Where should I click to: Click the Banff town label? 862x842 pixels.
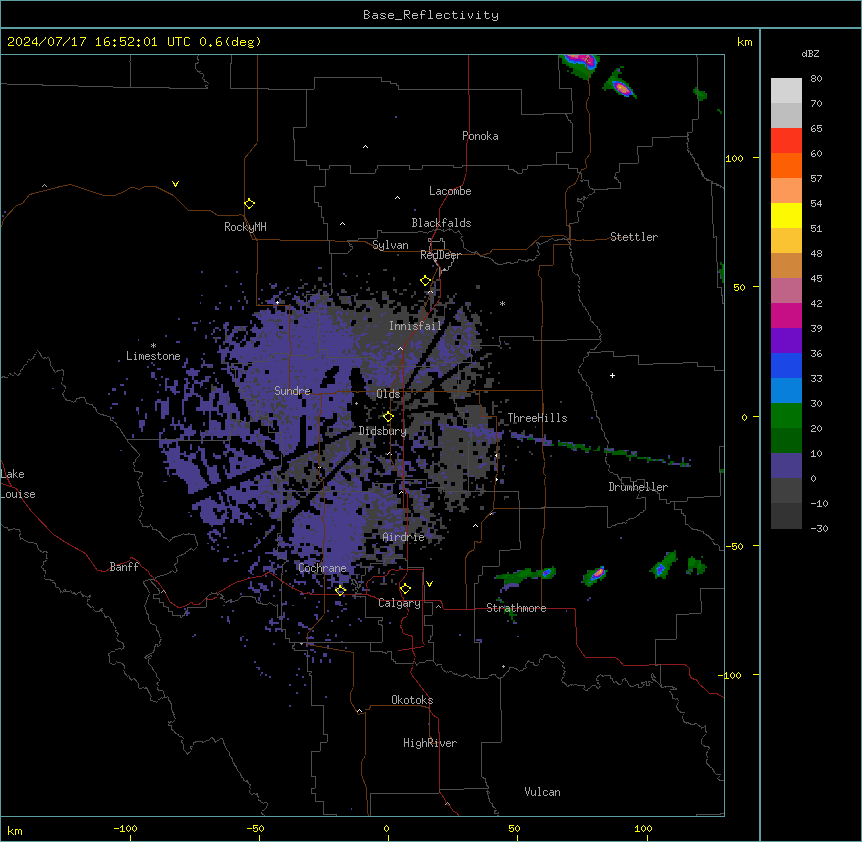tap(124, 567)
